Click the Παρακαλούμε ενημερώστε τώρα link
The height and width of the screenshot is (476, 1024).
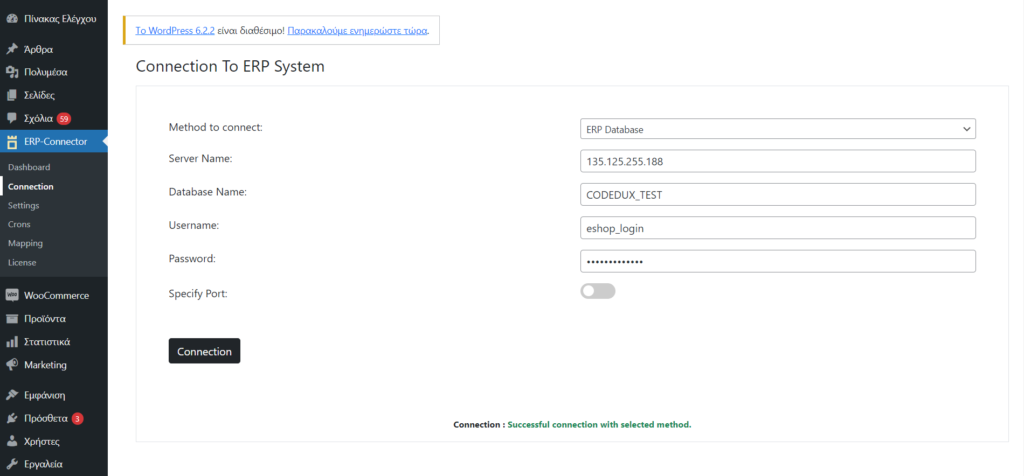click(357, 31)
